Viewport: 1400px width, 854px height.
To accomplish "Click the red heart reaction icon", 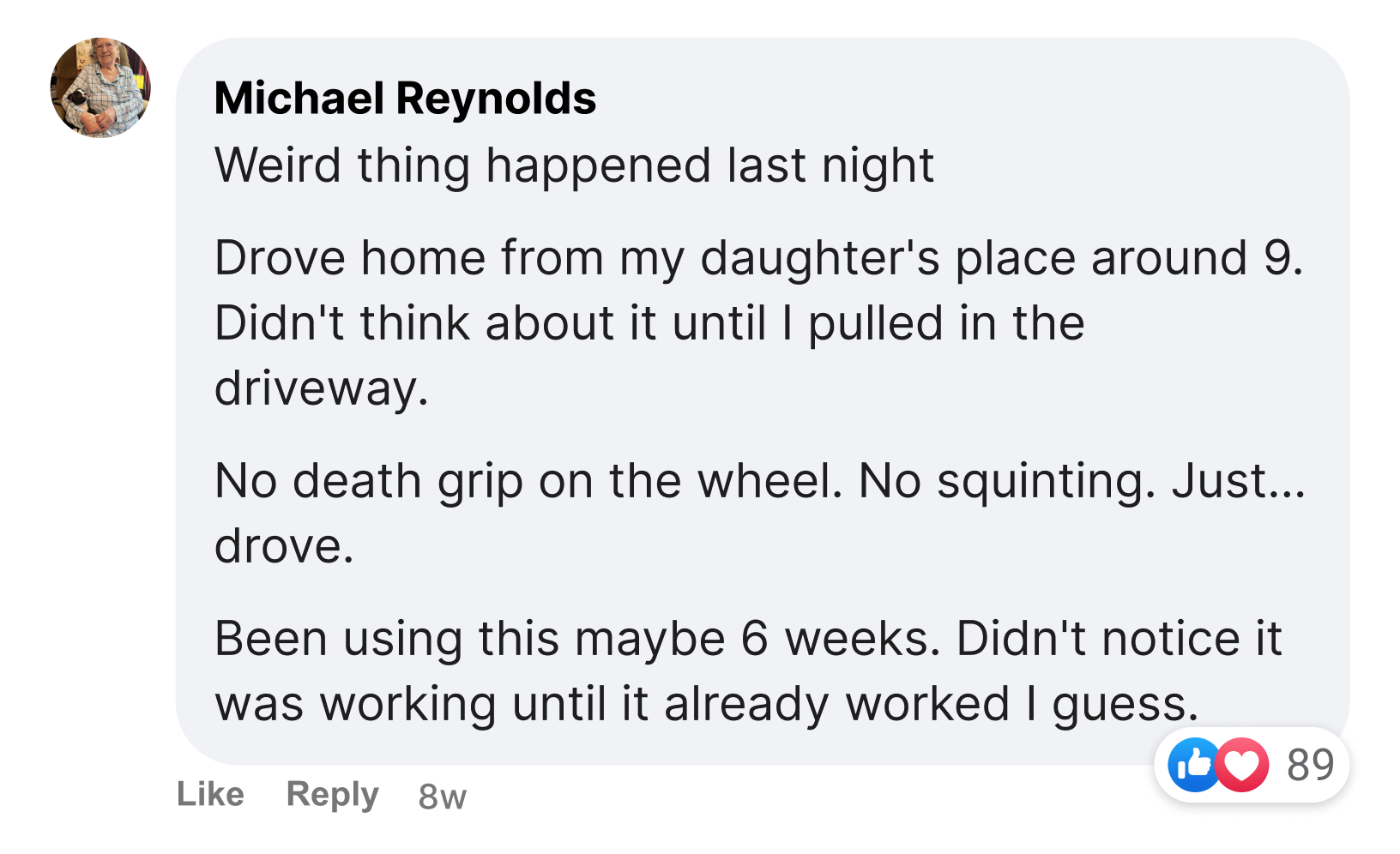I will tap(1241, 764).
